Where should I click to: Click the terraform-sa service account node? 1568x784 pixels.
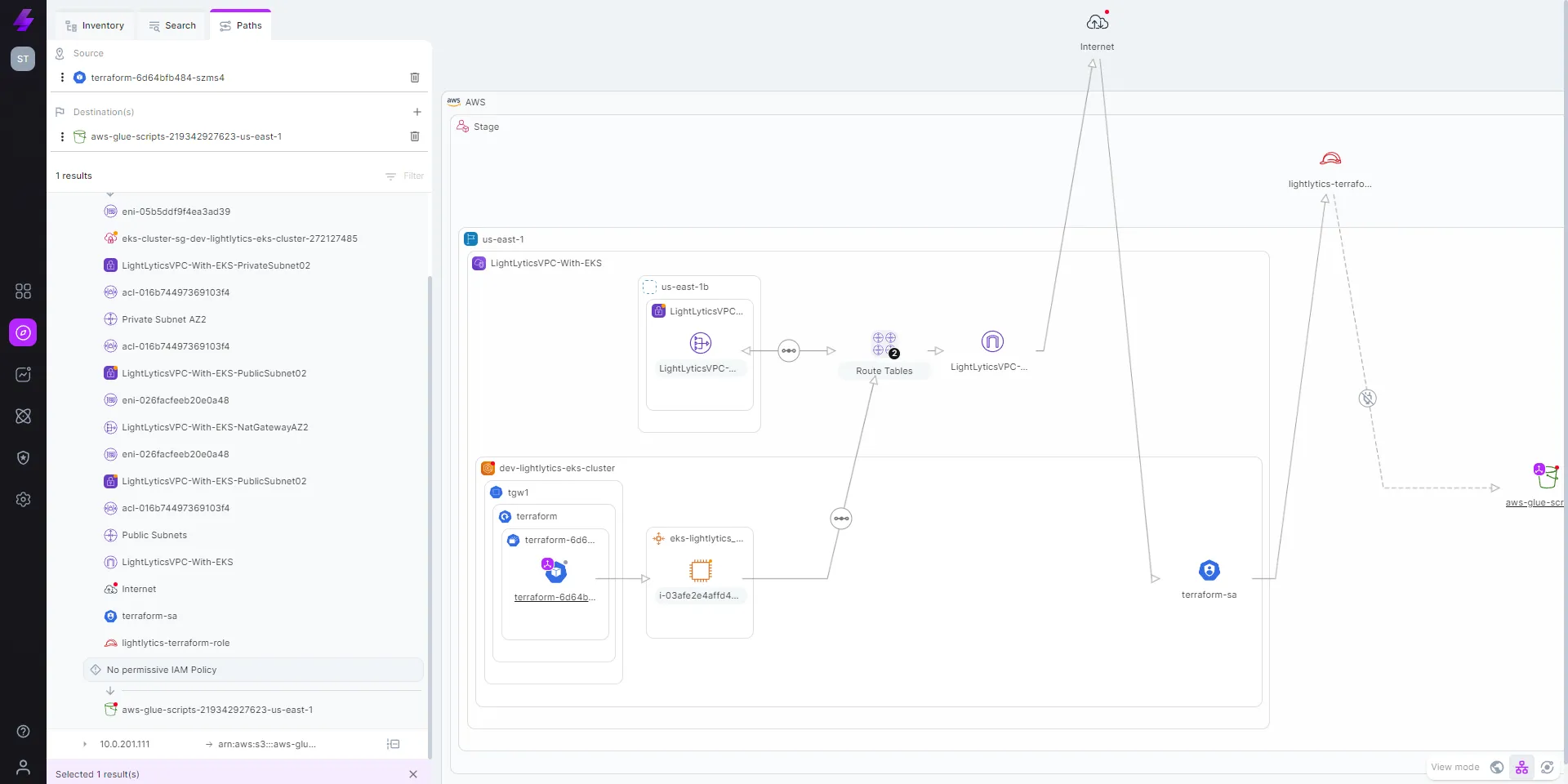(x=1209, y=570)
